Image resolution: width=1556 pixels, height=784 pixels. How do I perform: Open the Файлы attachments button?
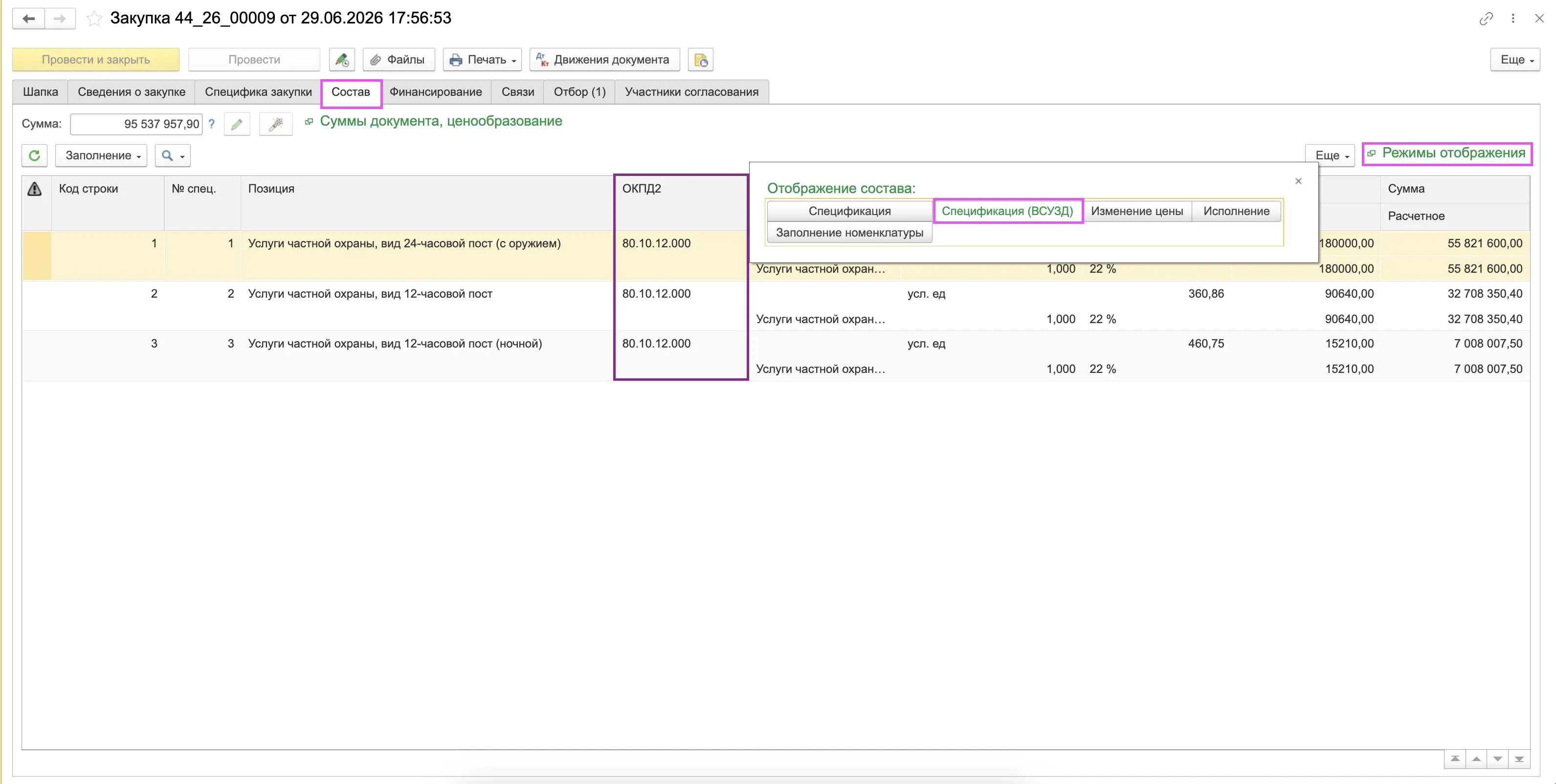tap(399, 60)
